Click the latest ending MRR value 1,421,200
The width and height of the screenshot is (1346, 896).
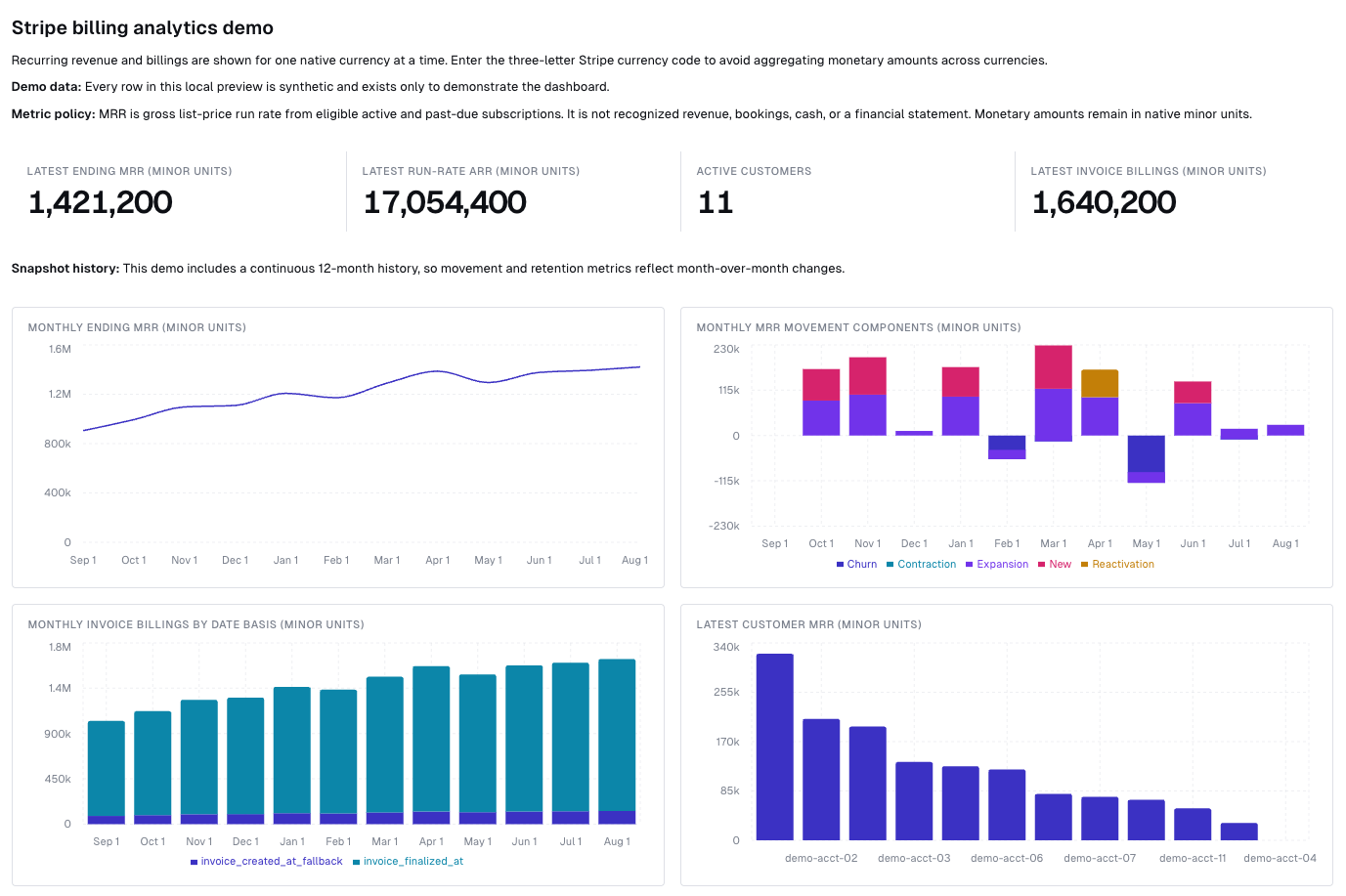pyautogui.click(x=101, y=202)
